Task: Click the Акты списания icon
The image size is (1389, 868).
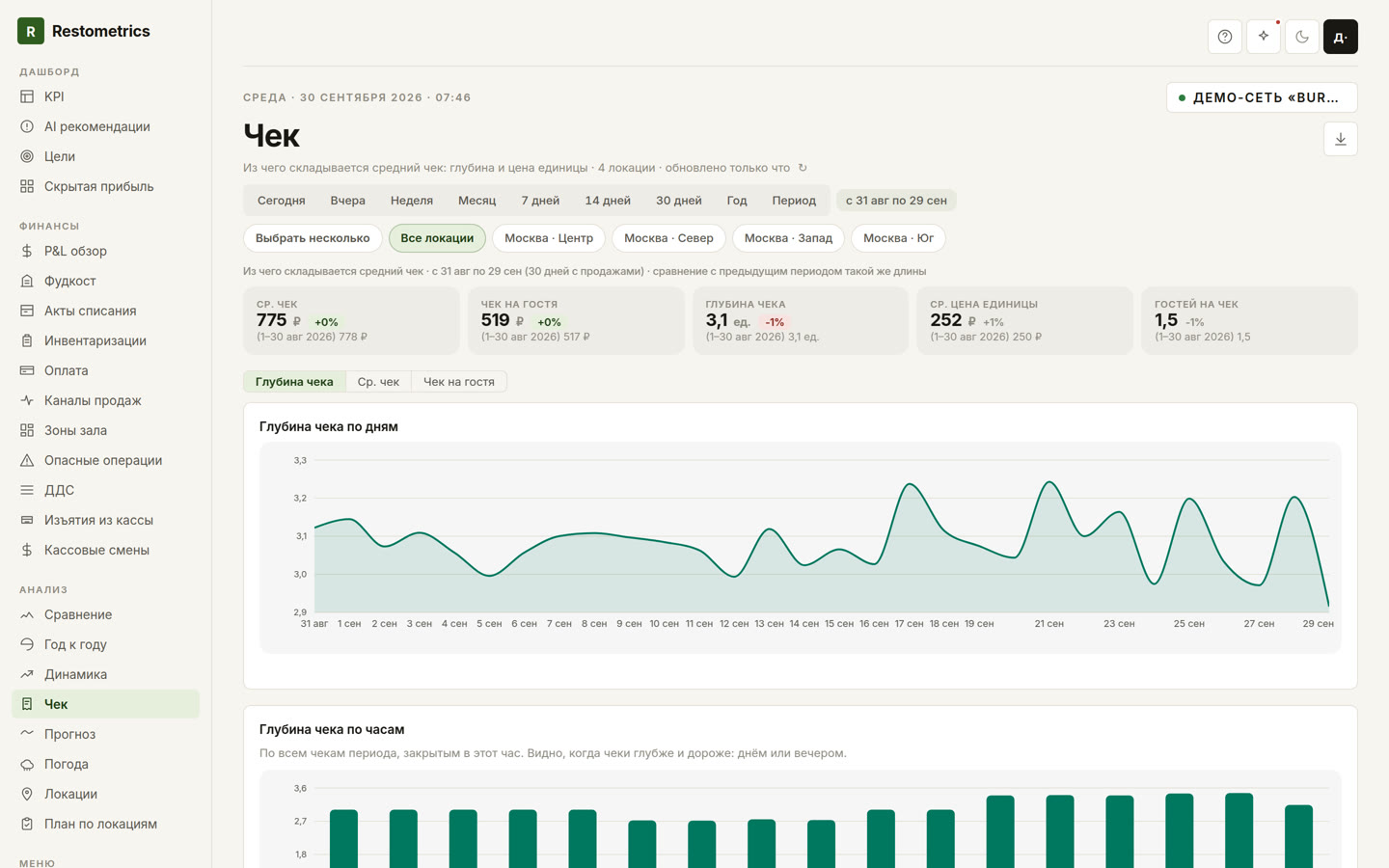Action: point(27,311)
